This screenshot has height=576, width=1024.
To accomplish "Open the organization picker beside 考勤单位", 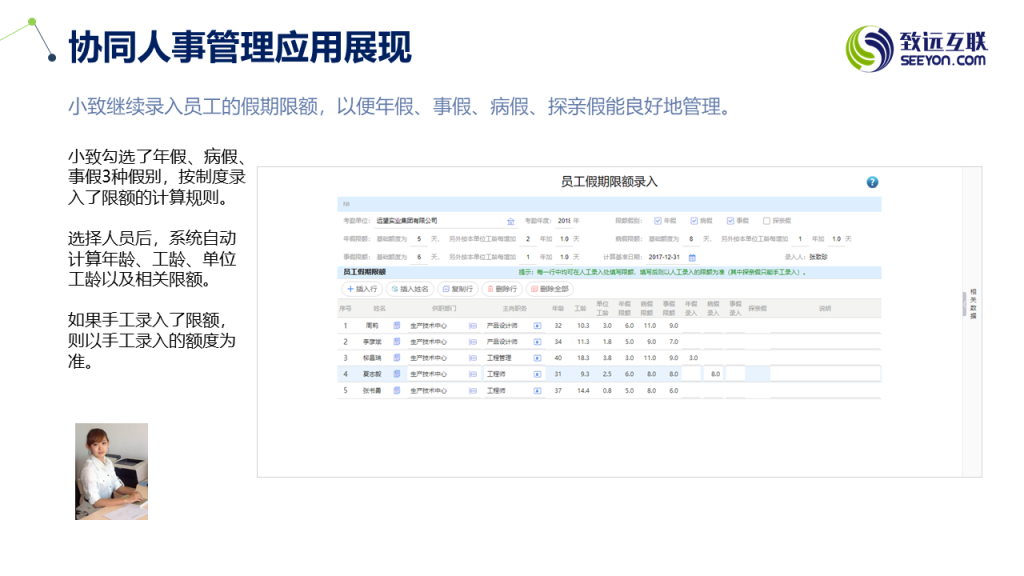I will coord(510,221).
